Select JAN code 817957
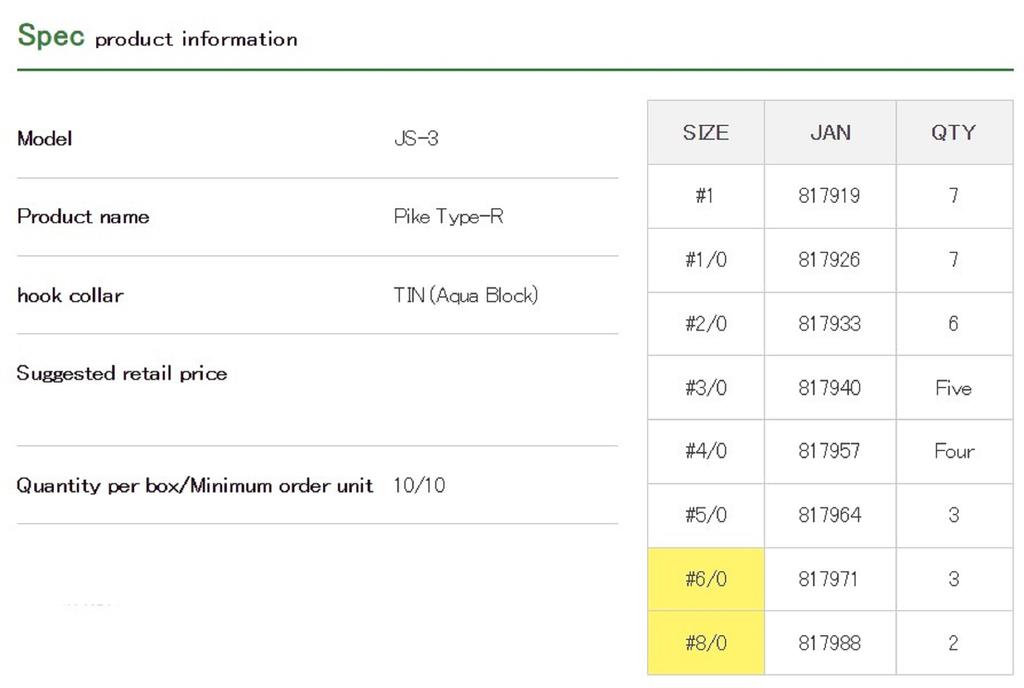 829,451
